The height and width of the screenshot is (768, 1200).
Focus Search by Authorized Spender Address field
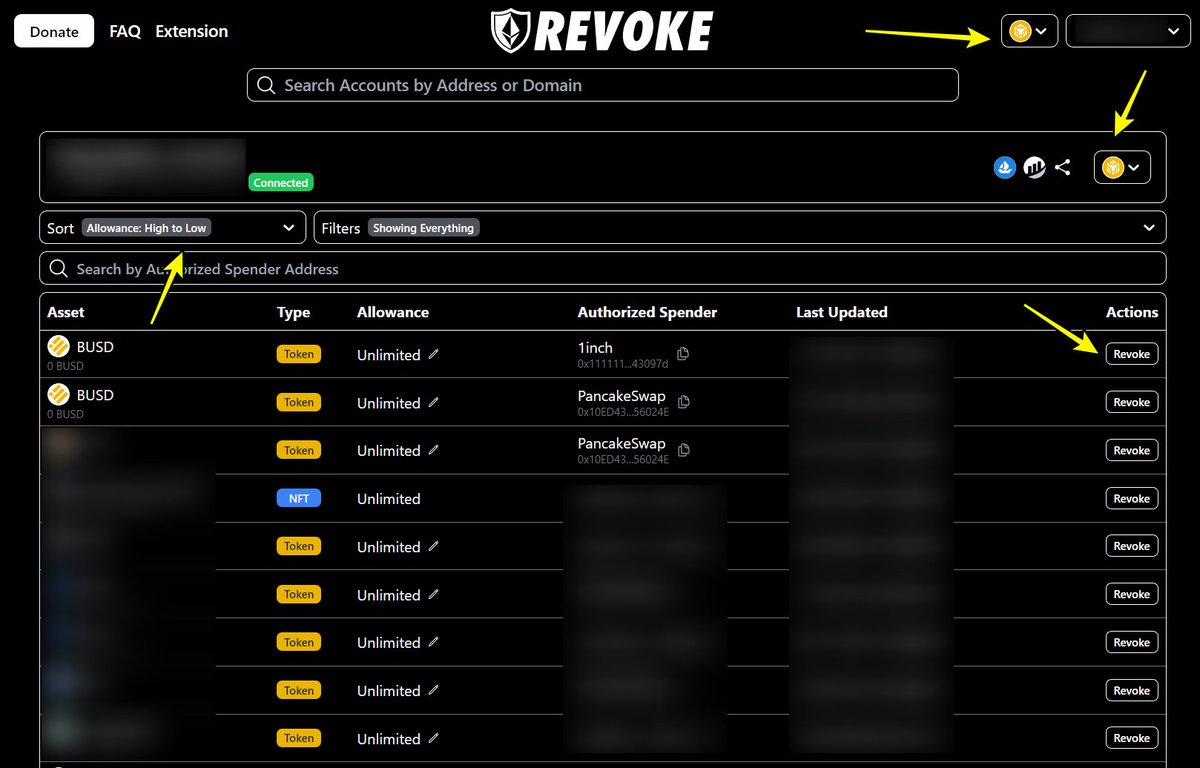[602, 269]
